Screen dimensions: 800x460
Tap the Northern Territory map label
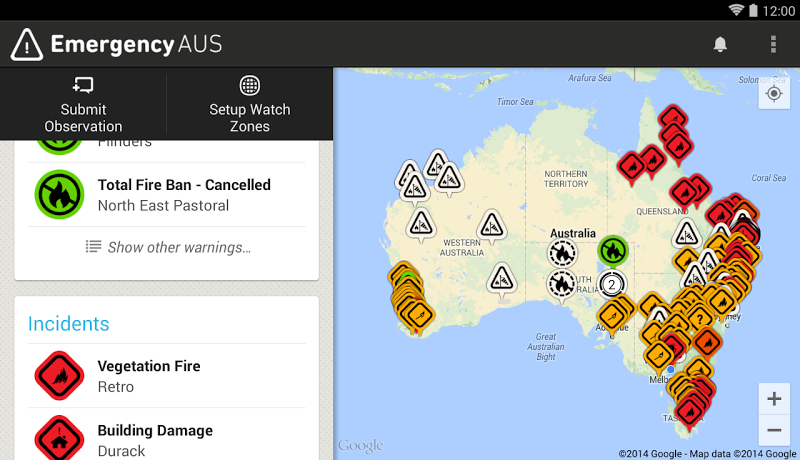(x=566, y=179)
